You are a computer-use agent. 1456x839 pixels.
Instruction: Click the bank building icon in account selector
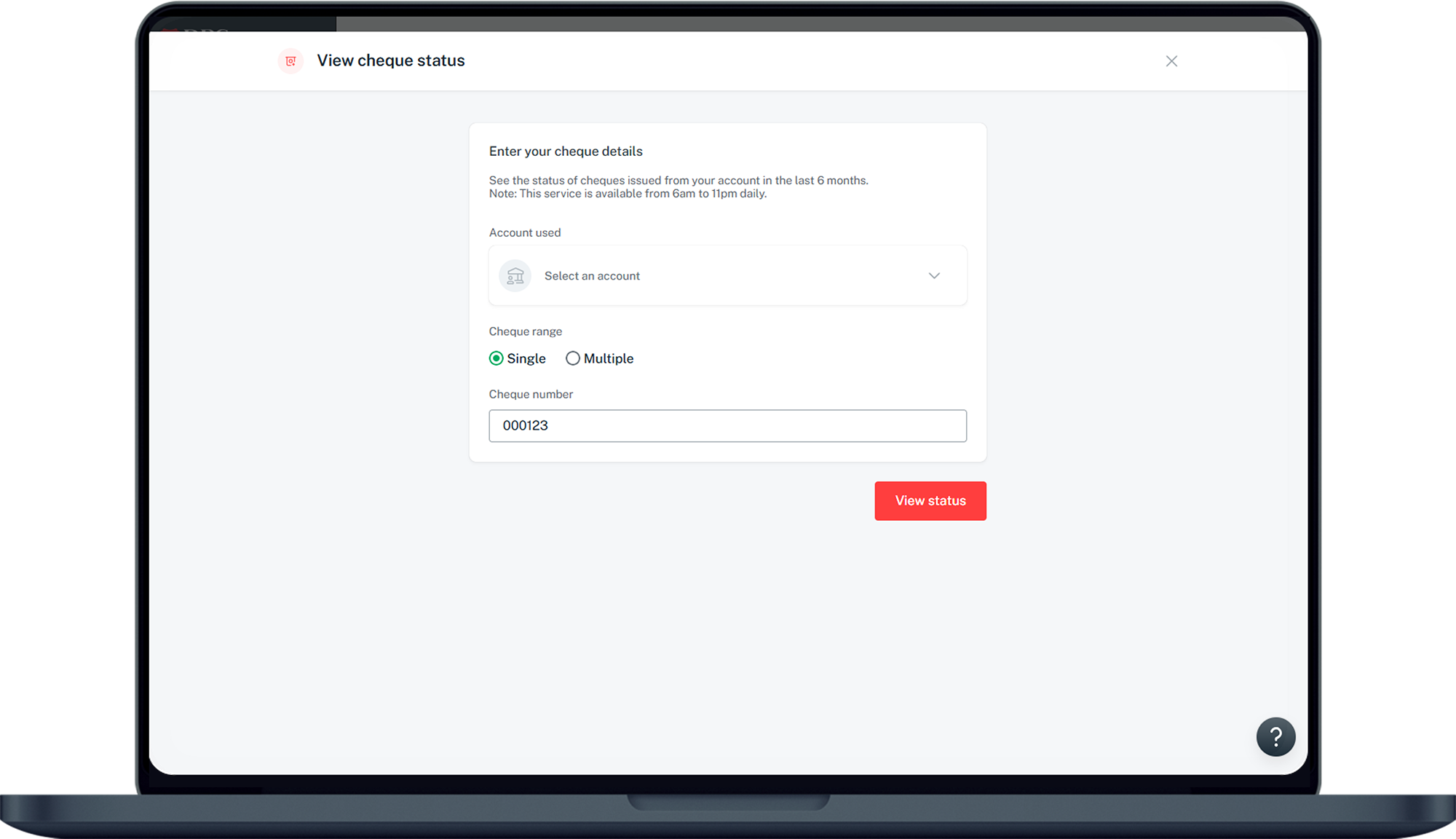click(x=515, y=276)
